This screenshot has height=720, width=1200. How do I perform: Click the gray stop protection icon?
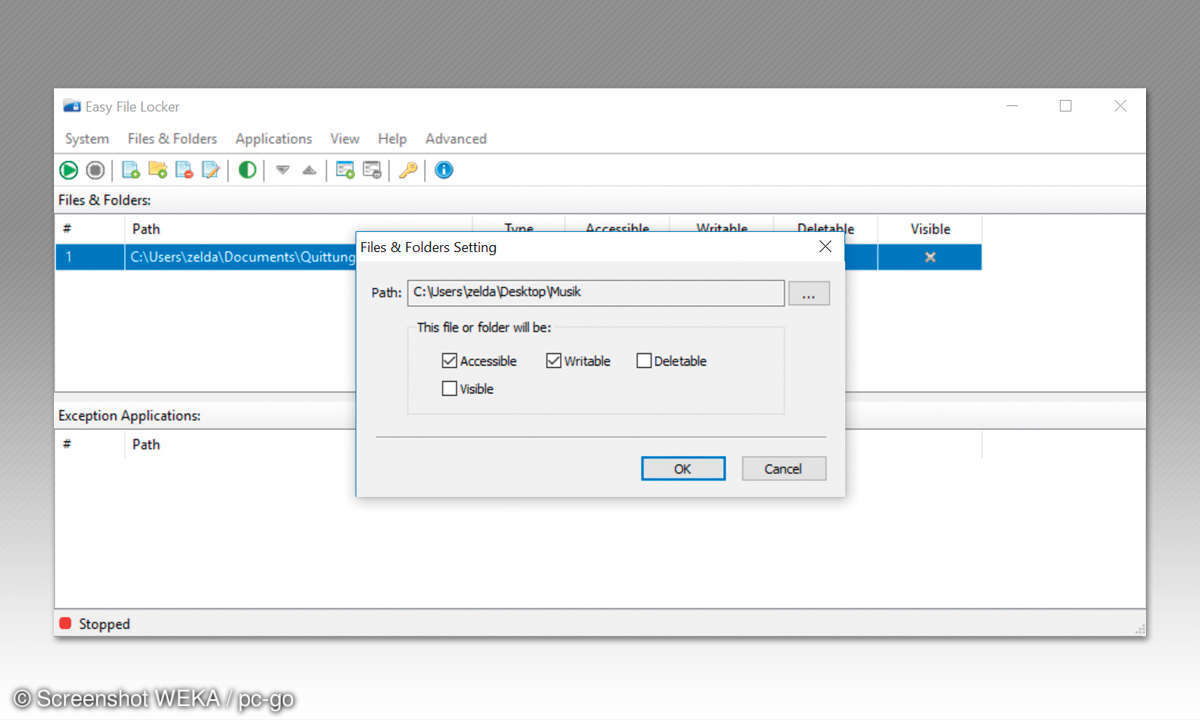pos(95,170)
